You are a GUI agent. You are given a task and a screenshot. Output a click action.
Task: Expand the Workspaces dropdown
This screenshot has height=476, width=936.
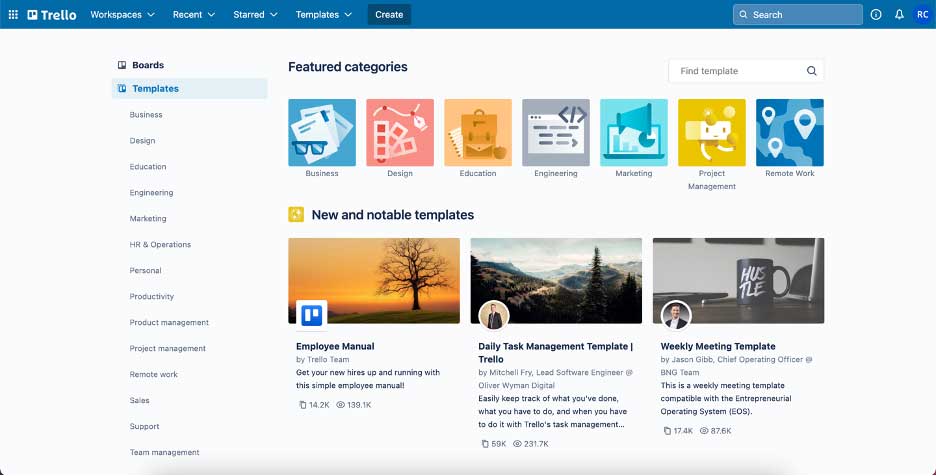point(122,14)
